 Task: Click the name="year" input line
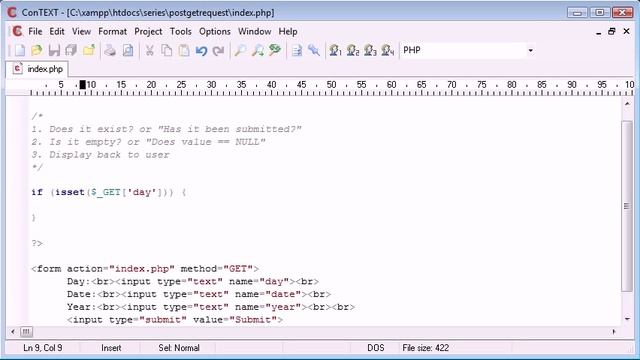pos(211,307)
